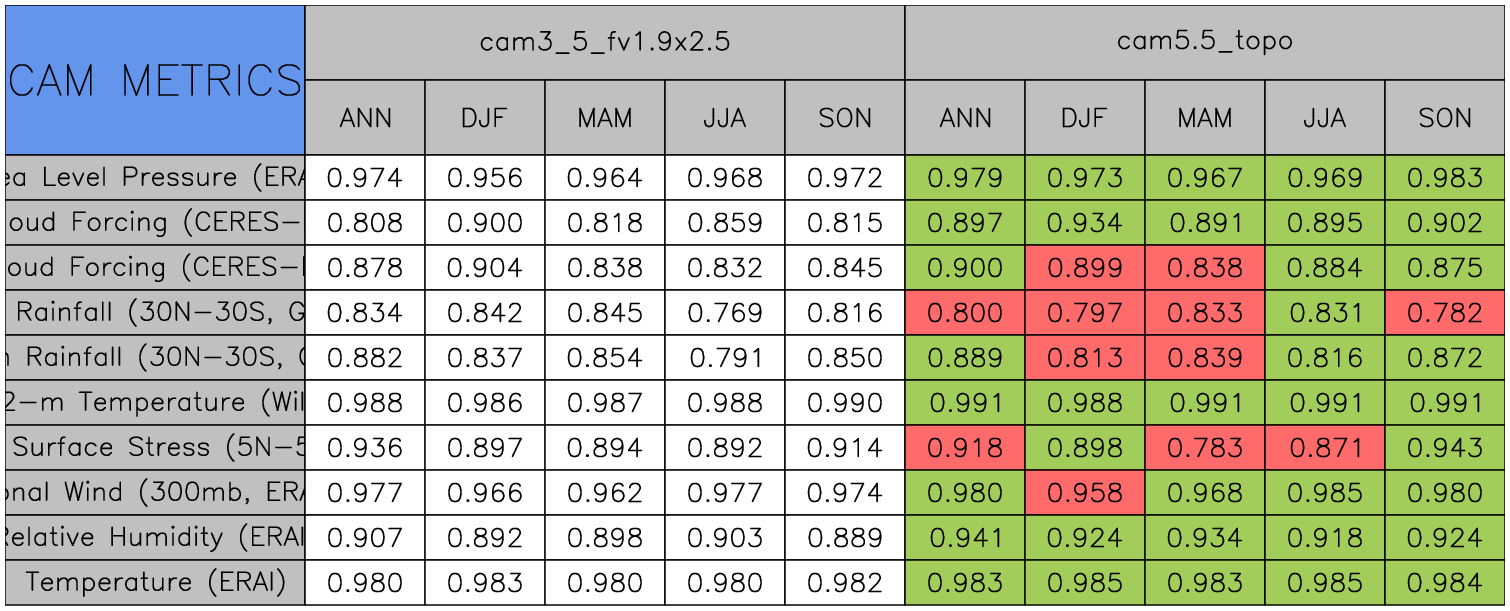Click the DJF header under cam5.5_topo
This screenshot has height=611, width=1510.
[x=1084, y=118]
